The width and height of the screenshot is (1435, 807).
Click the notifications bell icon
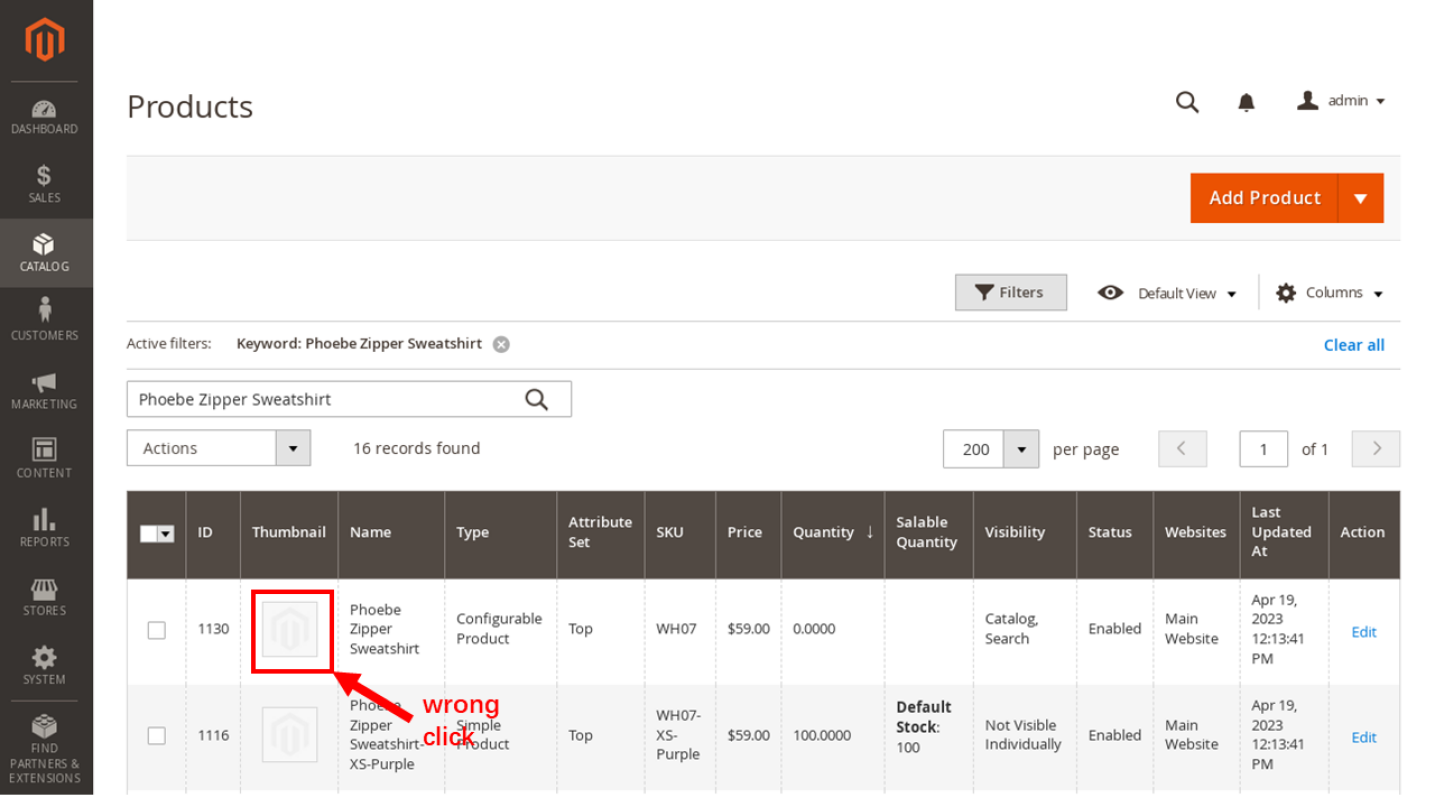tap(1246, 102)
